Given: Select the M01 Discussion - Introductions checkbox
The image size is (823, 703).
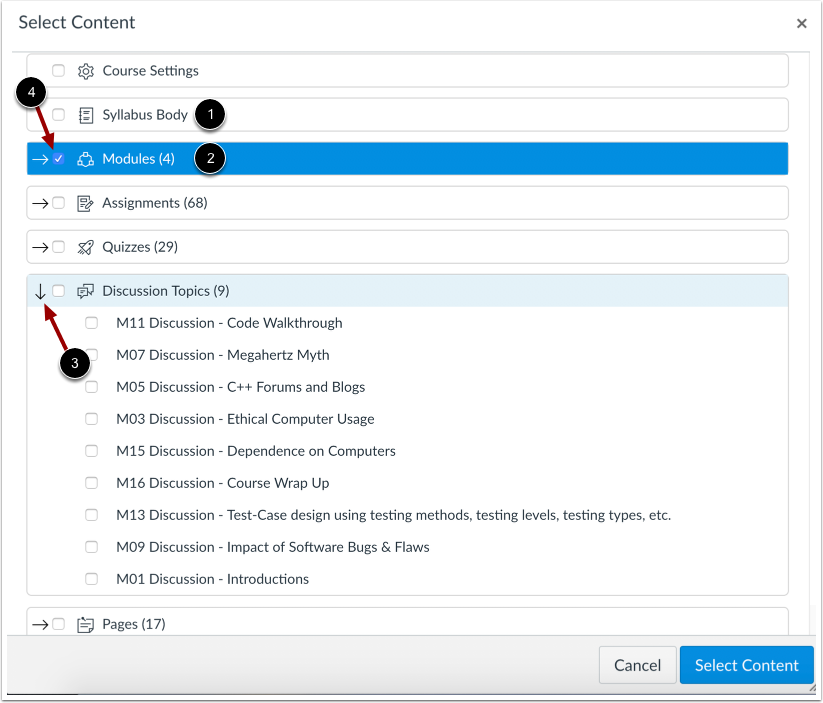Looking at the screenshot, I should point(91,578).
